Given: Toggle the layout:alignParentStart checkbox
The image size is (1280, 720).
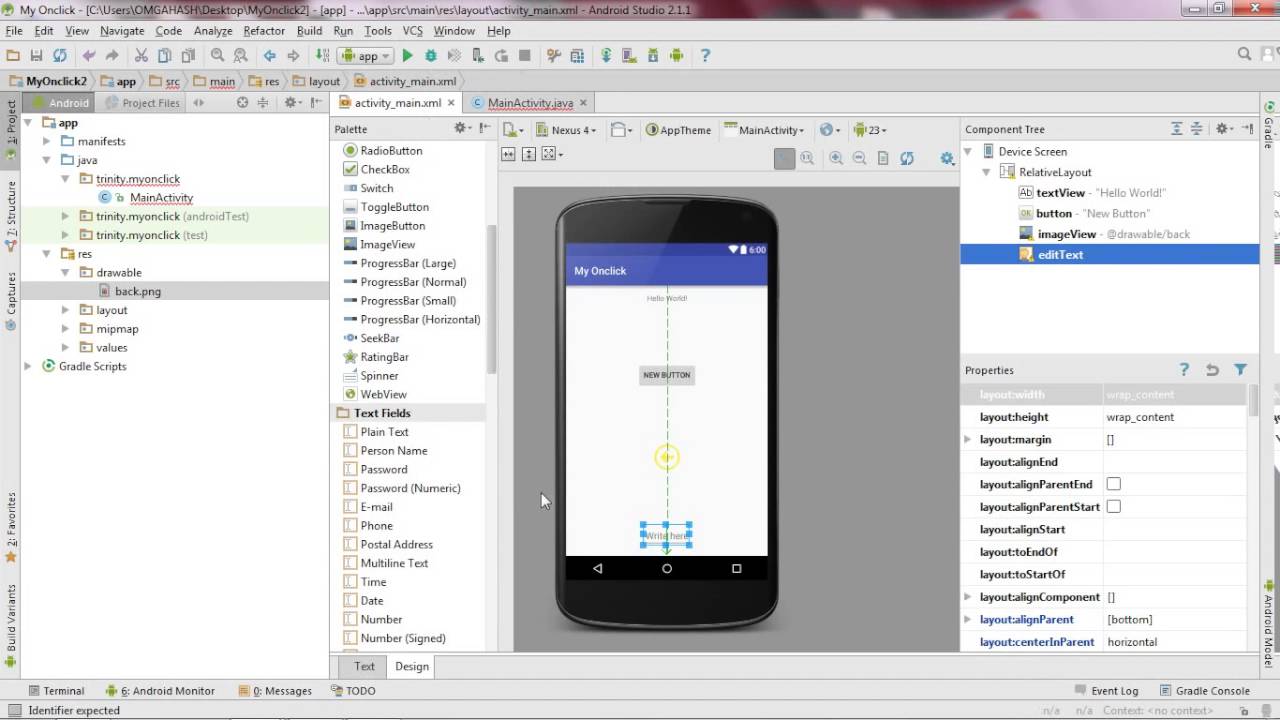Looking at the screenshot, I should pos(1113,507).
